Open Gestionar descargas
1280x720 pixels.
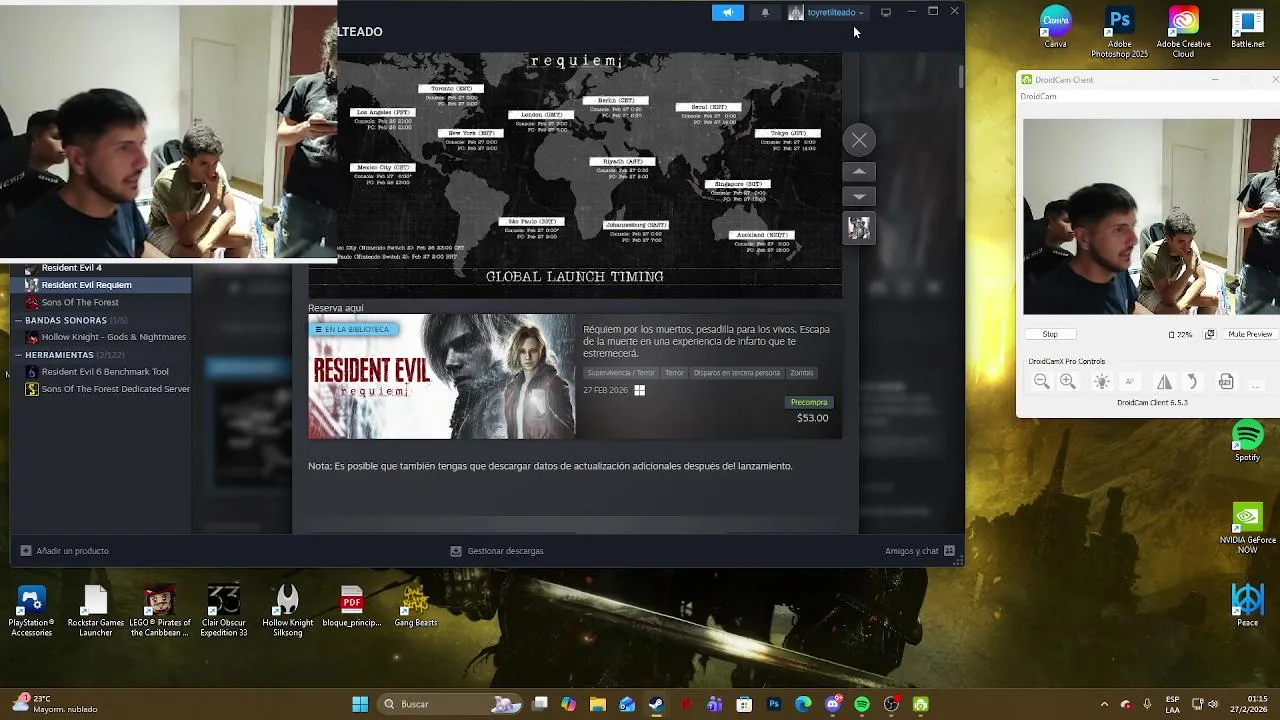click(496, 551)
